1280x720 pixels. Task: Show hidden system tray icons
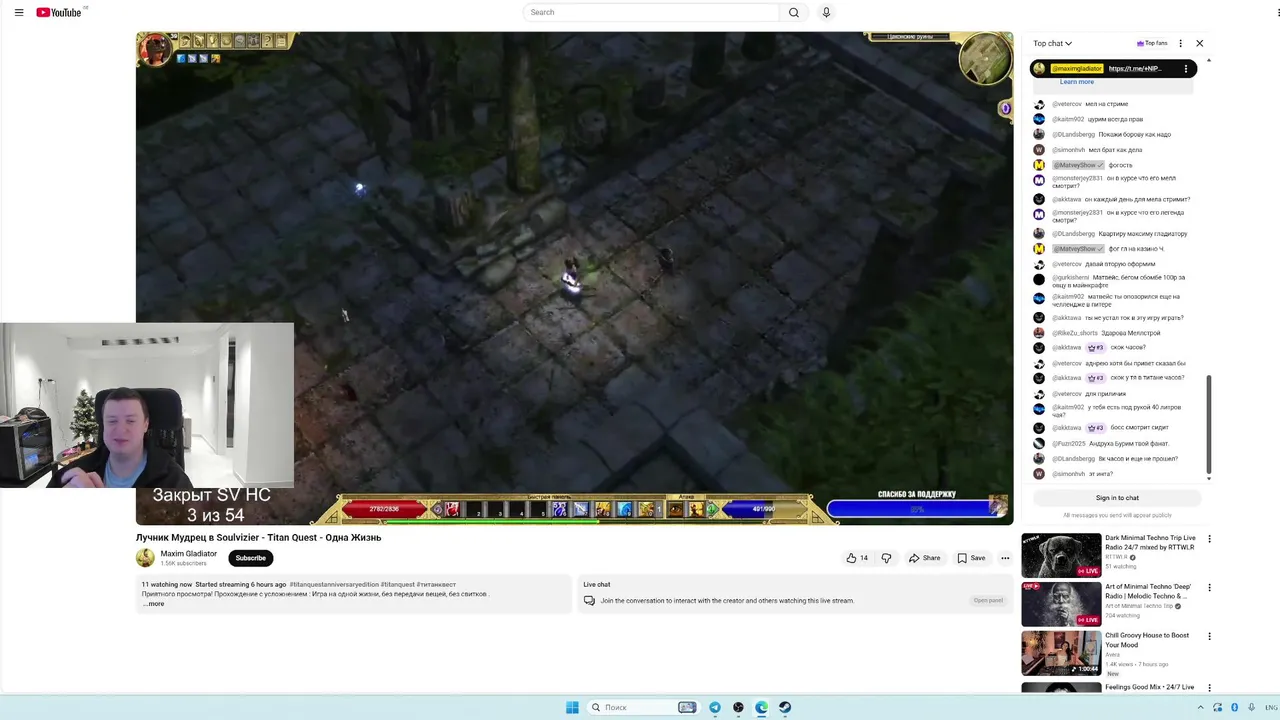1201,707
